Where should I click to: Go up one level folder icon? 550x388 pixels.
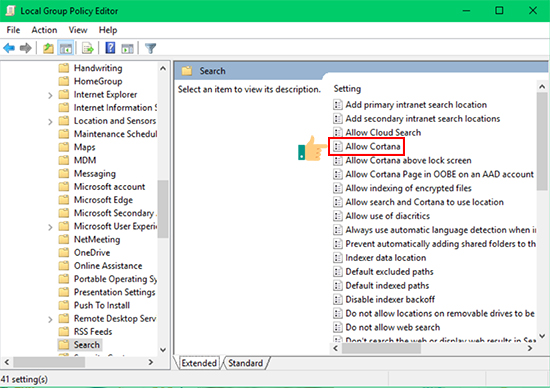point(48,48)
